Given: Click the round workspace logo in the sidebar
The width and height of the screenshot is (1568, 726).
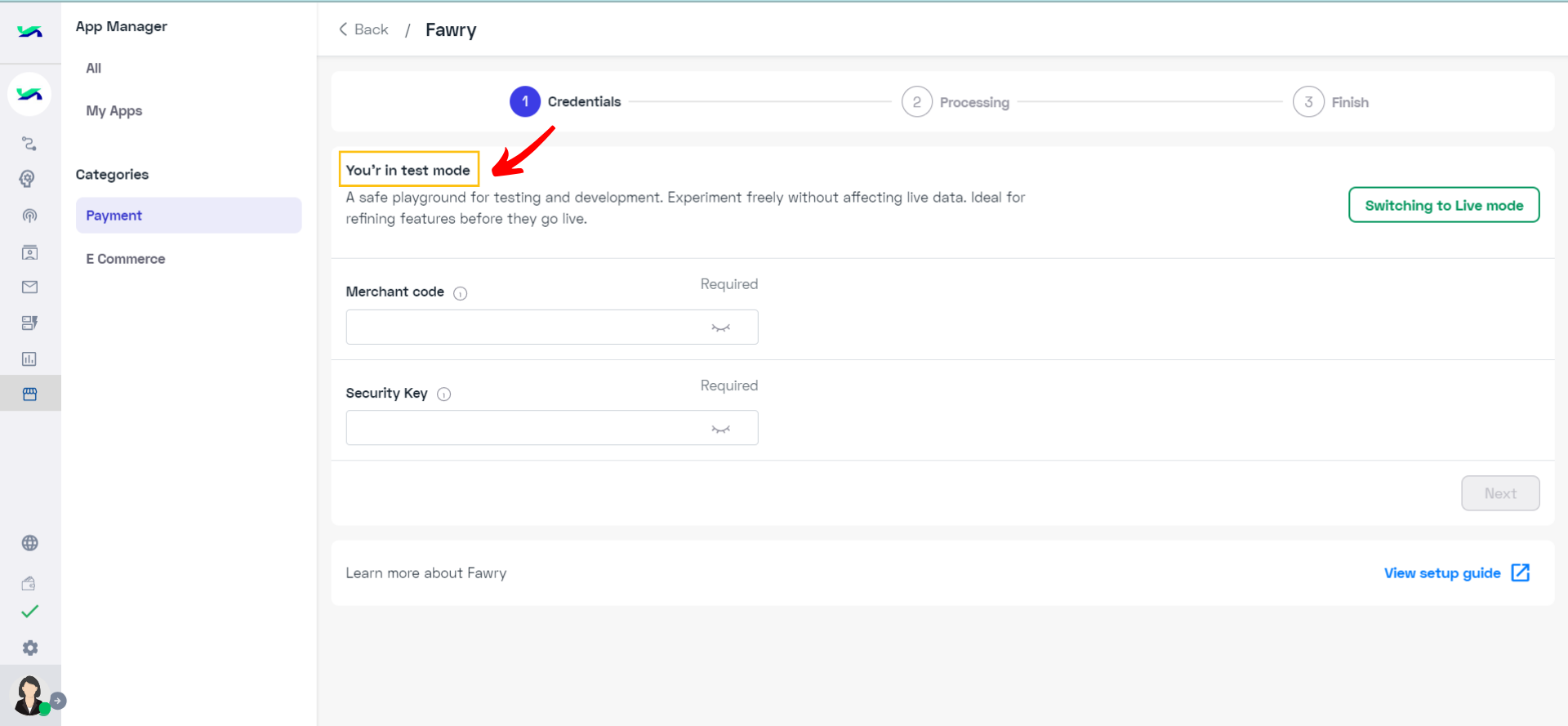Looking at the screenshot, I should tap(29, 95).
